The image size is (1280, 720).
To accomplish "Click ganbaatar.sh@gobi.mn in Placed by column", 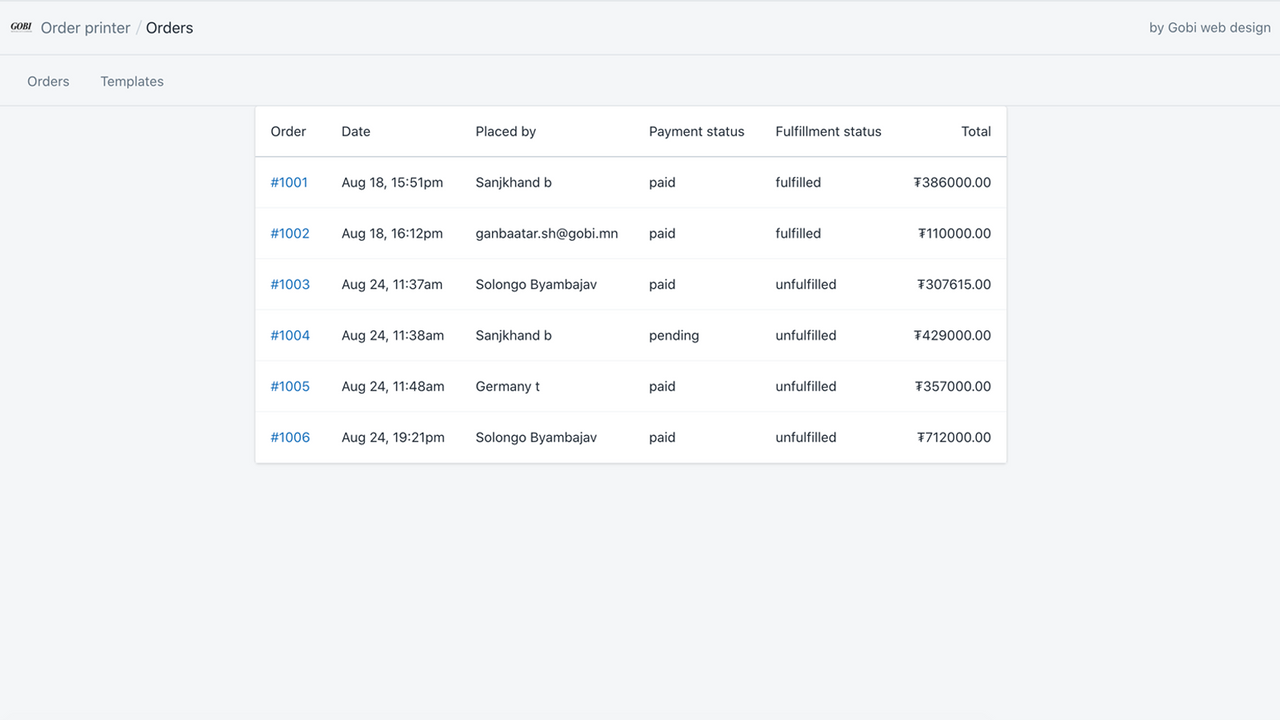I will [547, 233].
